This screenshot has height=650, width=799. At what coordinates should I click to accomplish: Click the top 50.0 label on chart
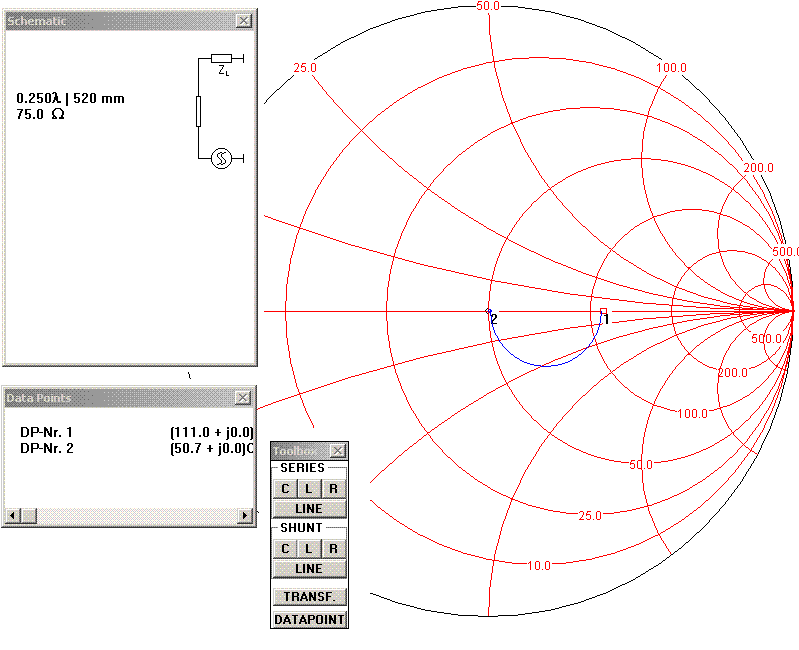point(488,6)
